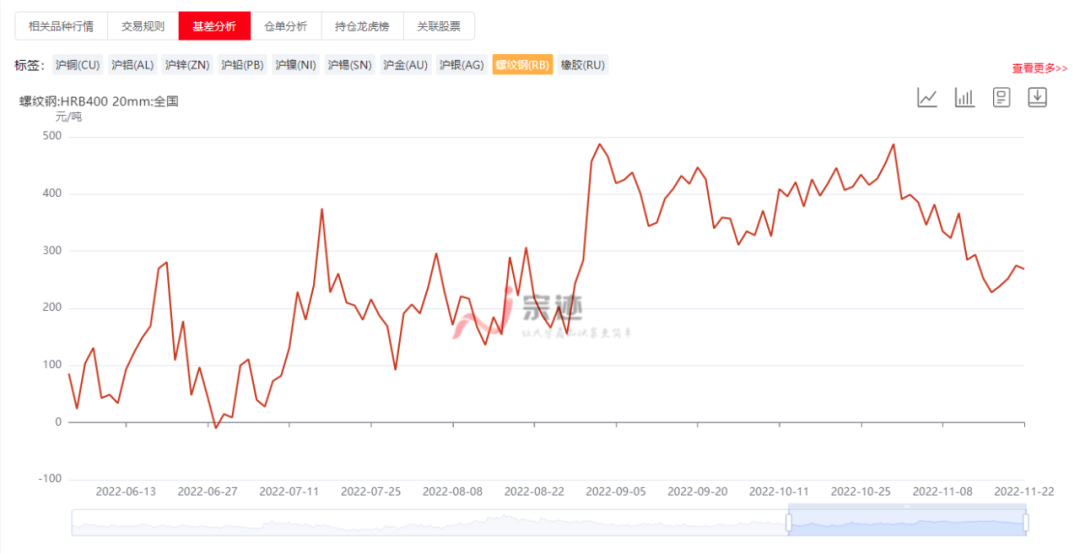This screenshot has width=1080, height=554.
Task: Select the 沪铅(PB) tag
Action: coord(242,65)
